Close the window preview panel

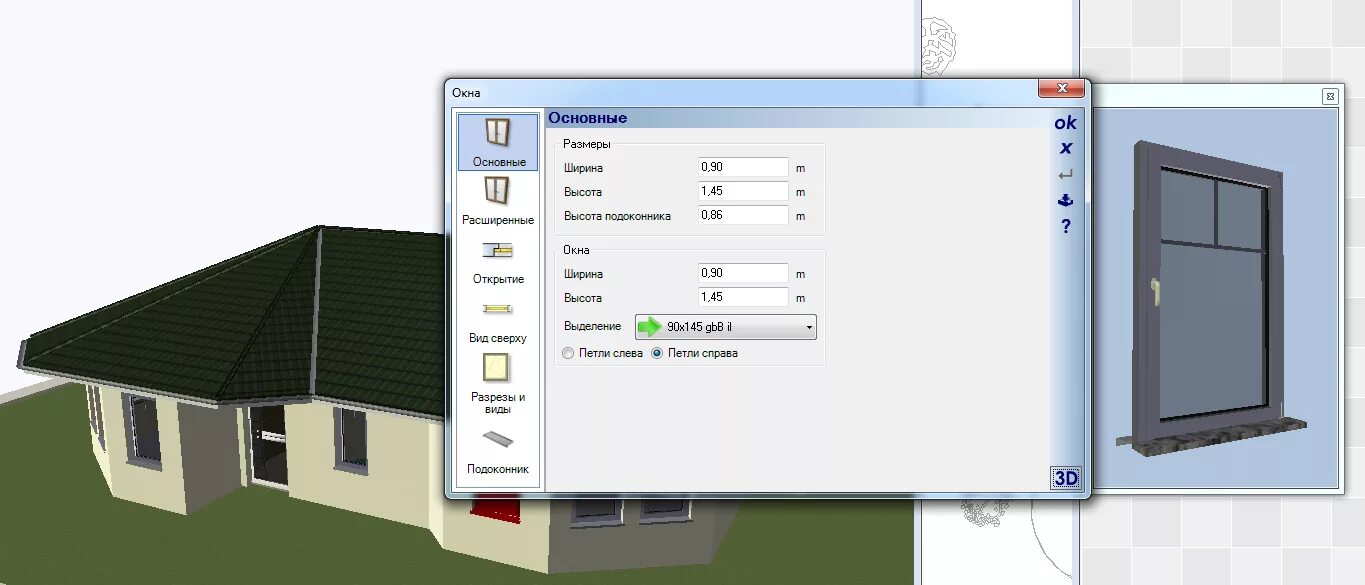coord(1330,96)
